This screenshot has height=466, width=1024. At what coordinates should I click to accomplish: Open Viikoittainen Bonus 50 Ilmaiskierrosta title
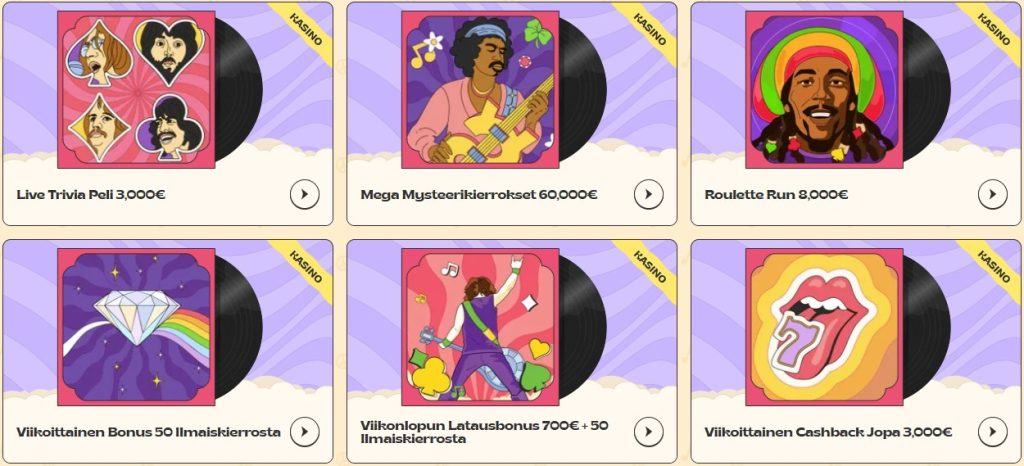tap(149, 432)
